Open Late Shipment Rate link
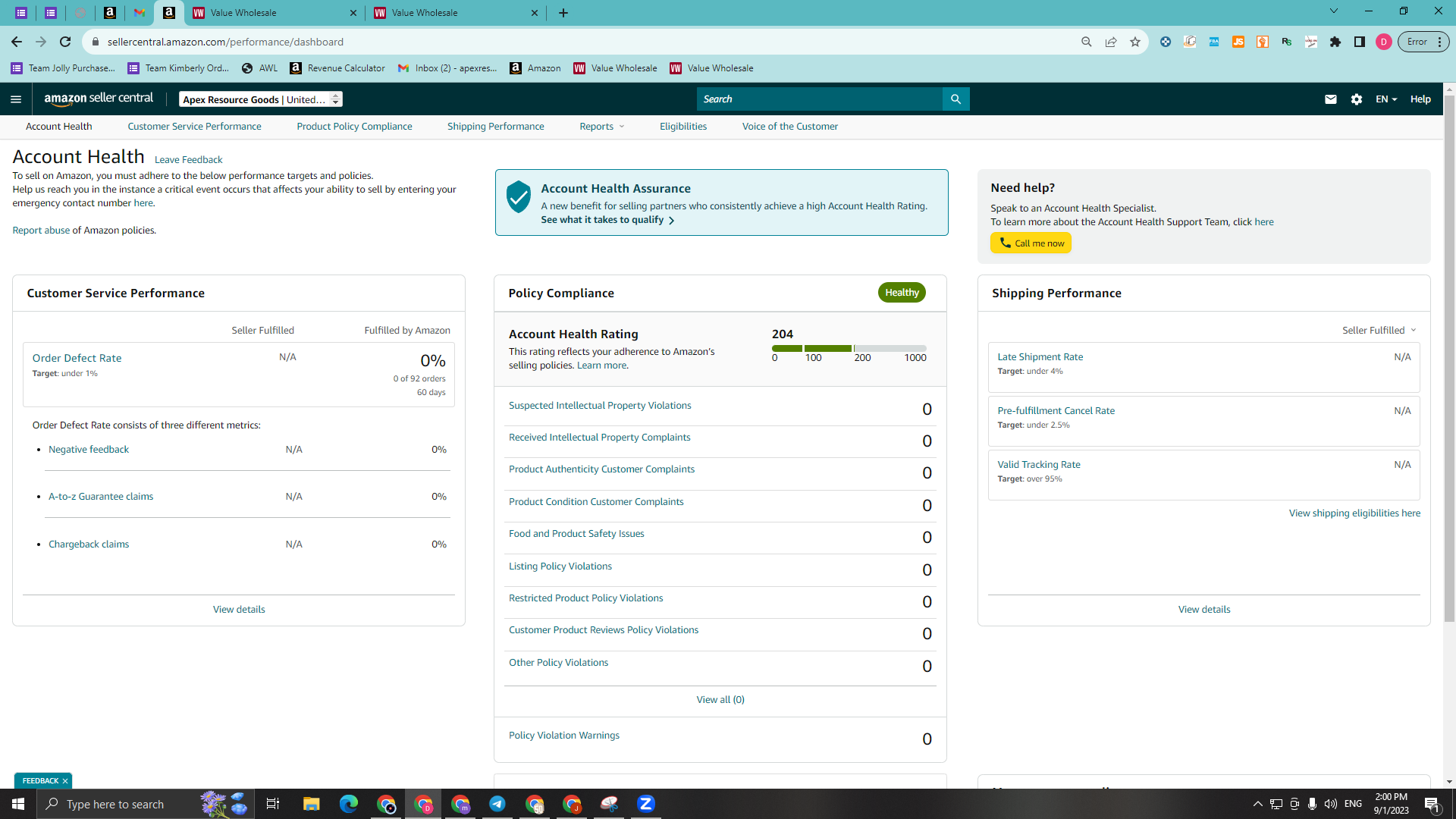 coord(1040,357)
